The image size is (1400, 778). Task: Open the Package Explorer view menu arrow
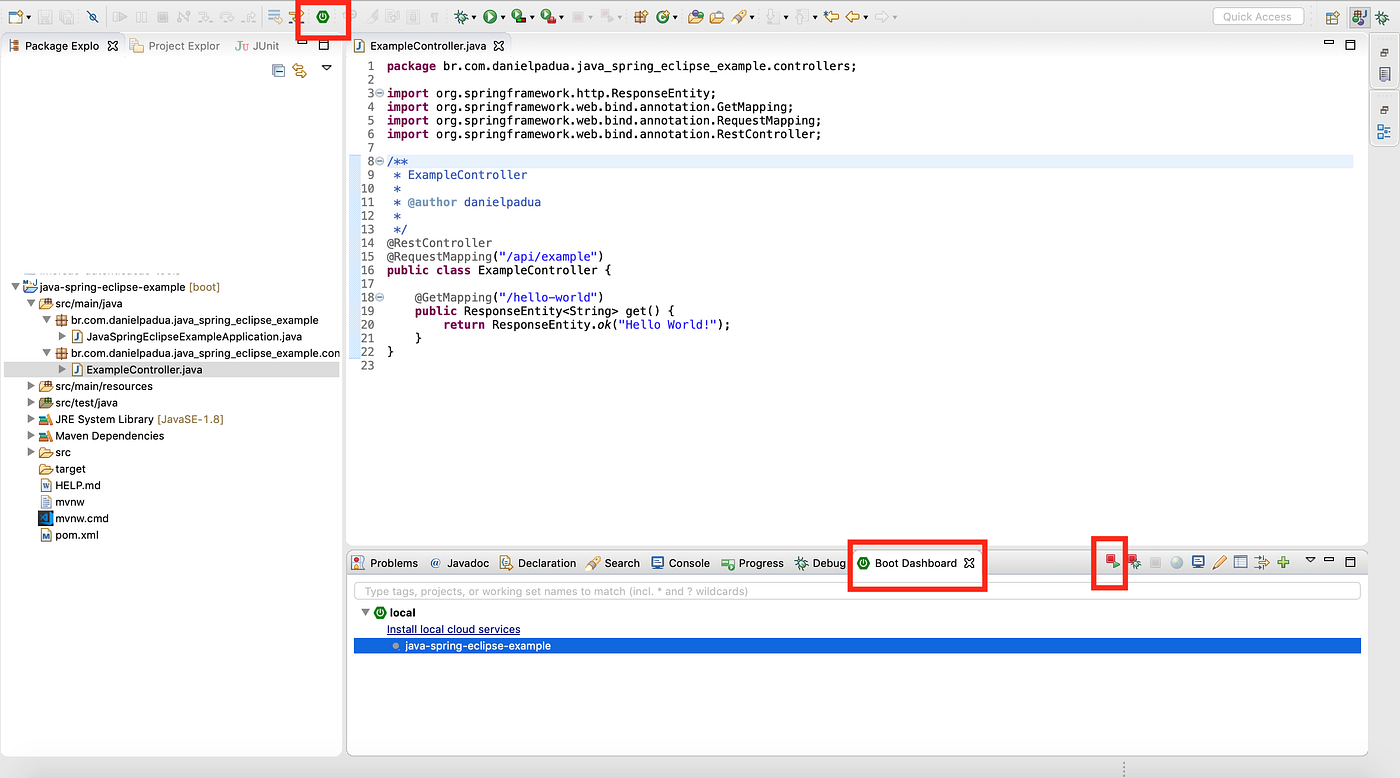[326, 67]
